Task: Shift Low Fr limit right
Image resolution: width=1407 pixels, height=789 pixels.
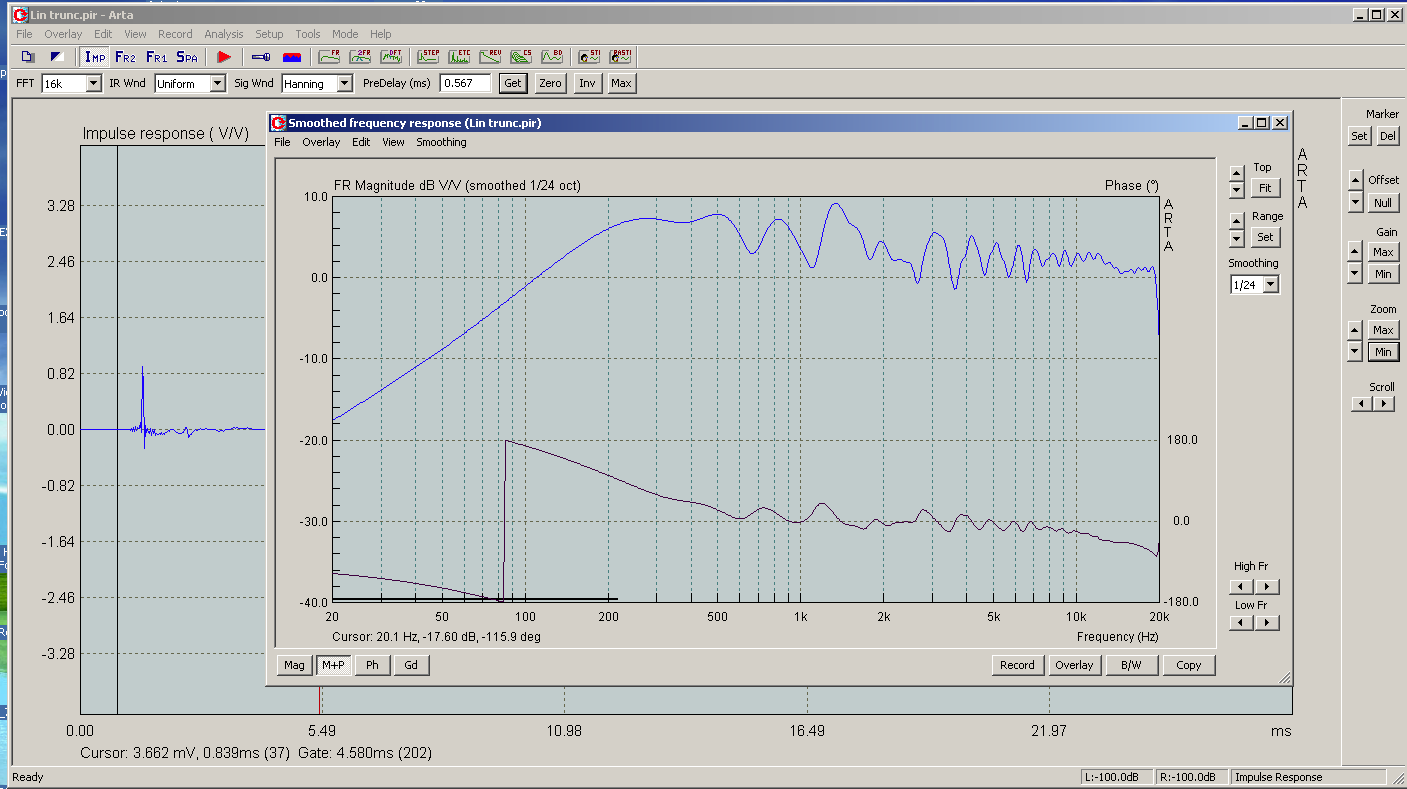Action: pos(1266,622)
